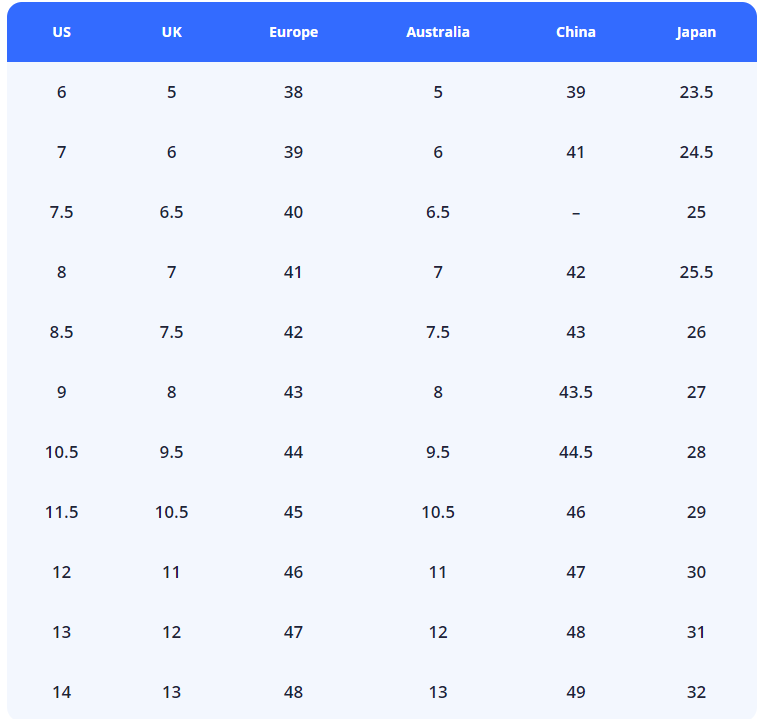Image resolution: width=757 pixels, height=719 pixels.
Task: Select the China size 49 cell
Action: tap(576, 692)
